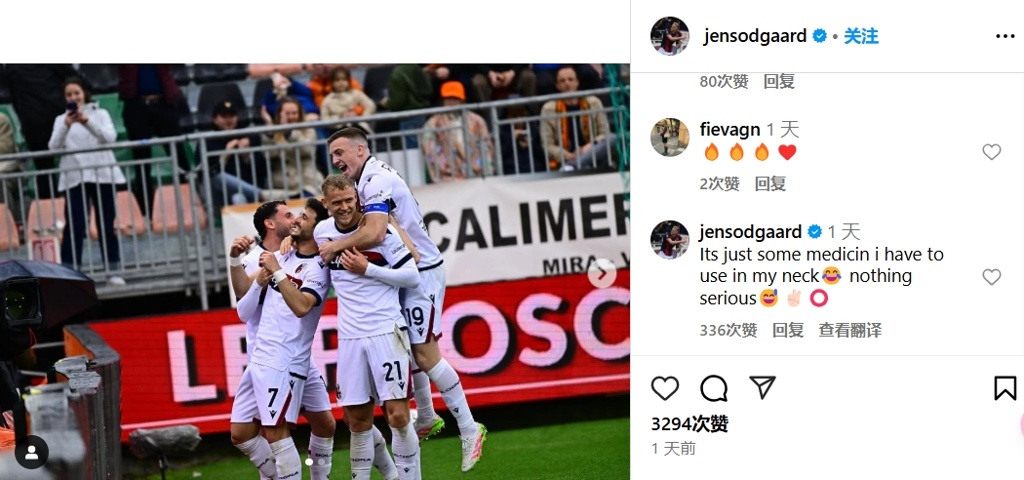Follow jensodgaard with 关注 link
Screen dimensions: 1024x480
click(x=861, y=36)
